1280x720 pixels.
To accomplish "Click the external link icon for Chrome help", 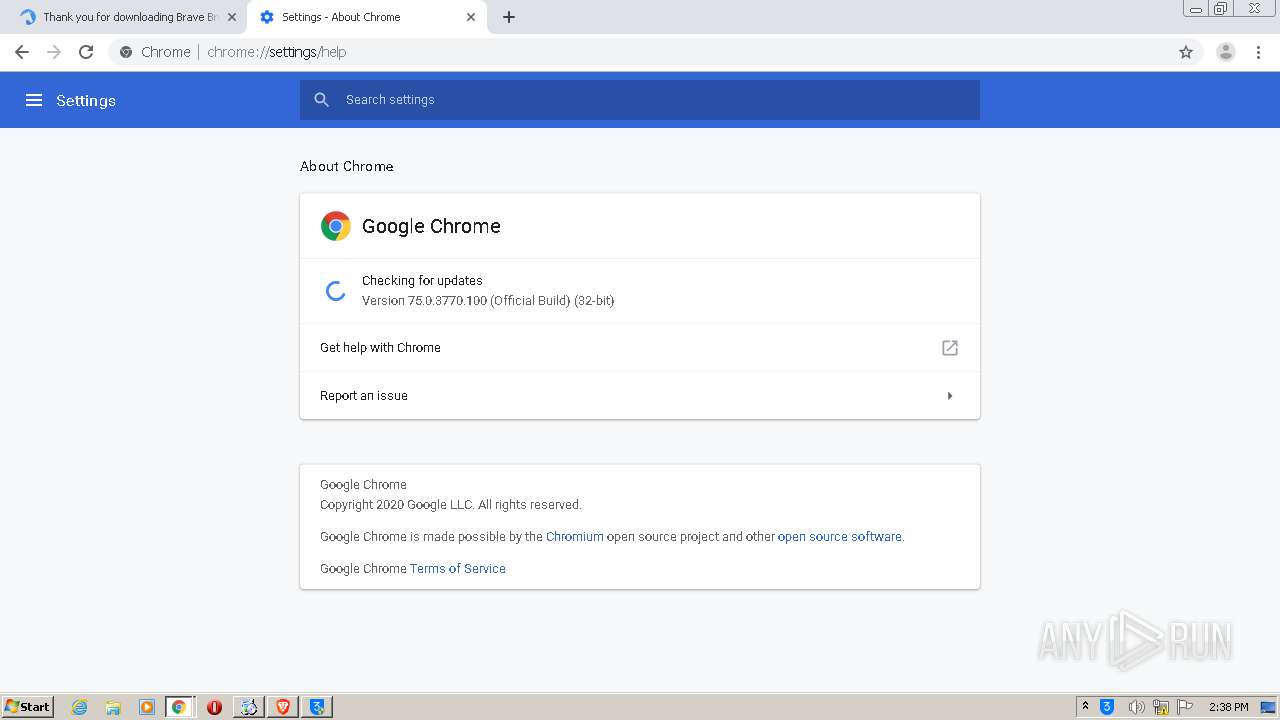I will pos(950,348).
